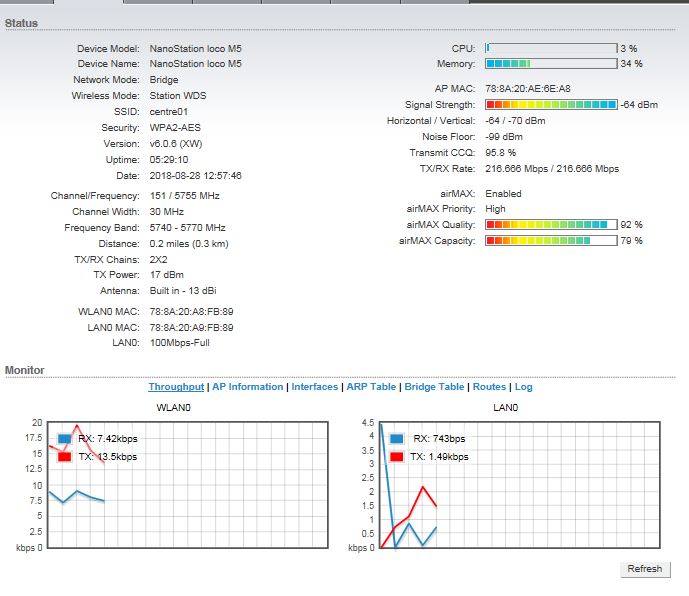689x596 pixels.
Task: Open the ARP Table link
Action: (x=371, y=387)
